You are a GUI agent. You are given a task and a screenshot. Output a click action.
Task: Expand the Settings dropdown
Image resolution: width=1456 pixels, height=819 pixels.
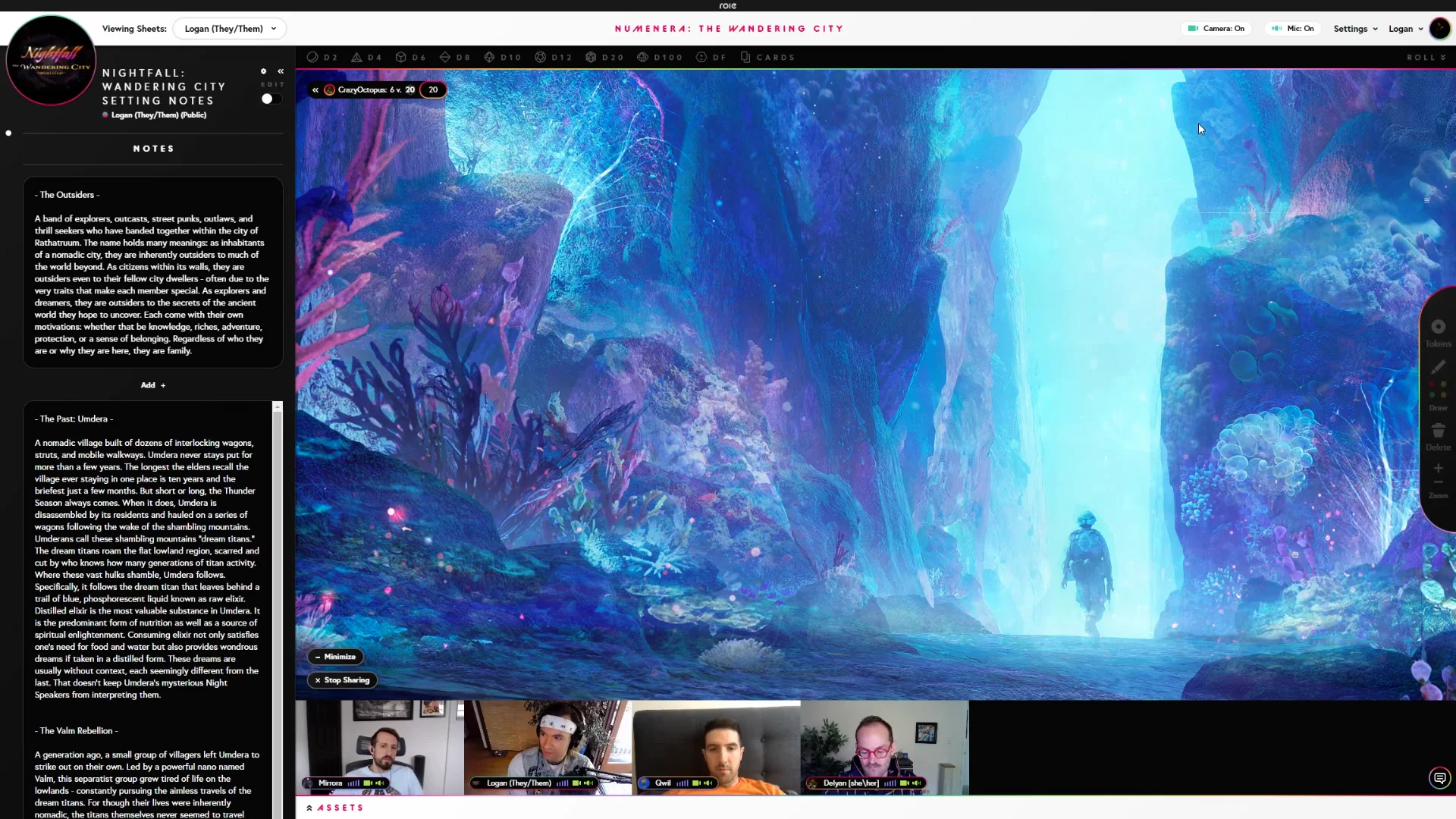[1355, 29]
